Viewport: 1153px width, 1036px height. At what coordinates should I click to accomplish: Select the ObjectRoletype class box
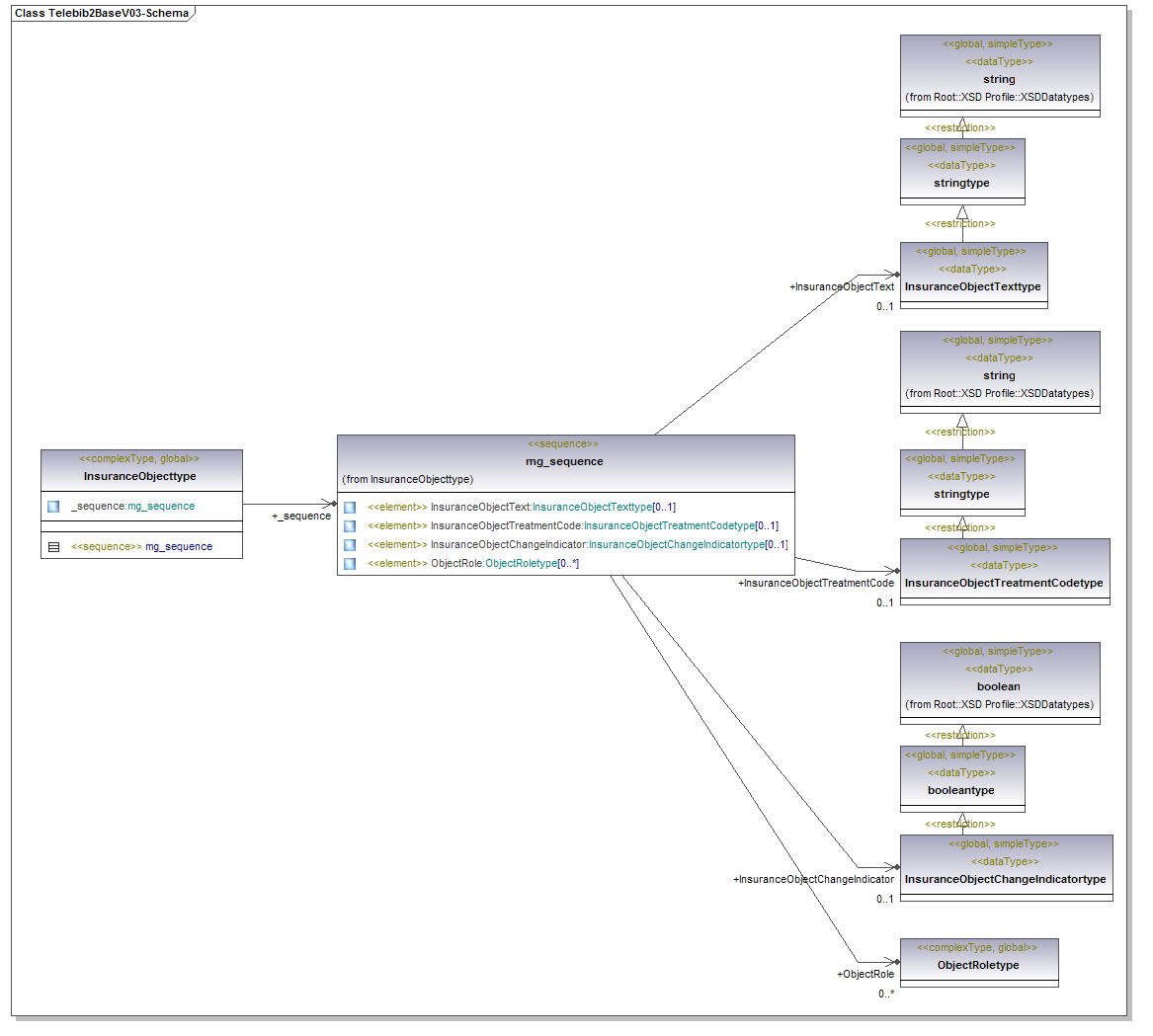[x=978, y=965]
